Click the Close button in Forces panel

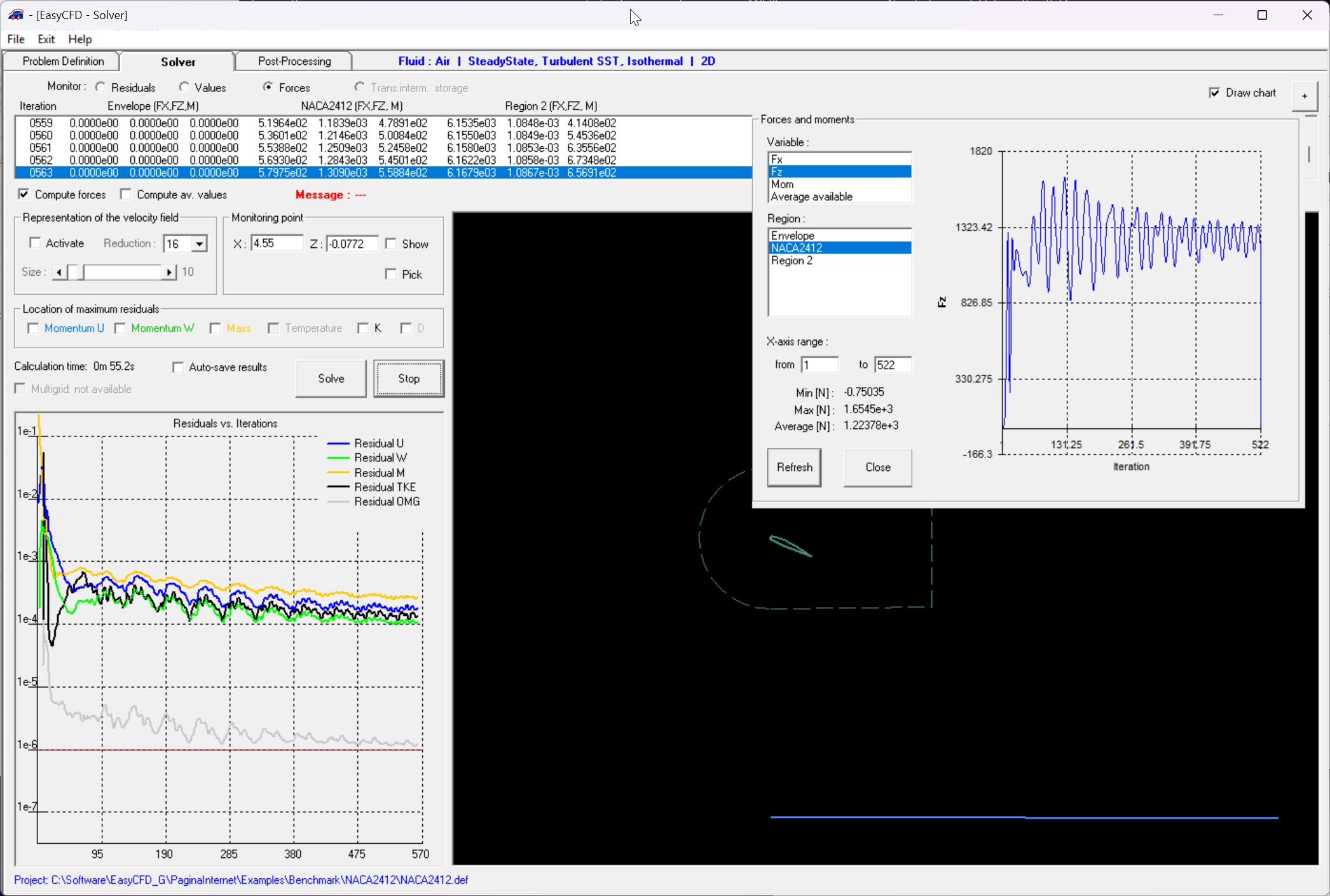pos(877,468)
